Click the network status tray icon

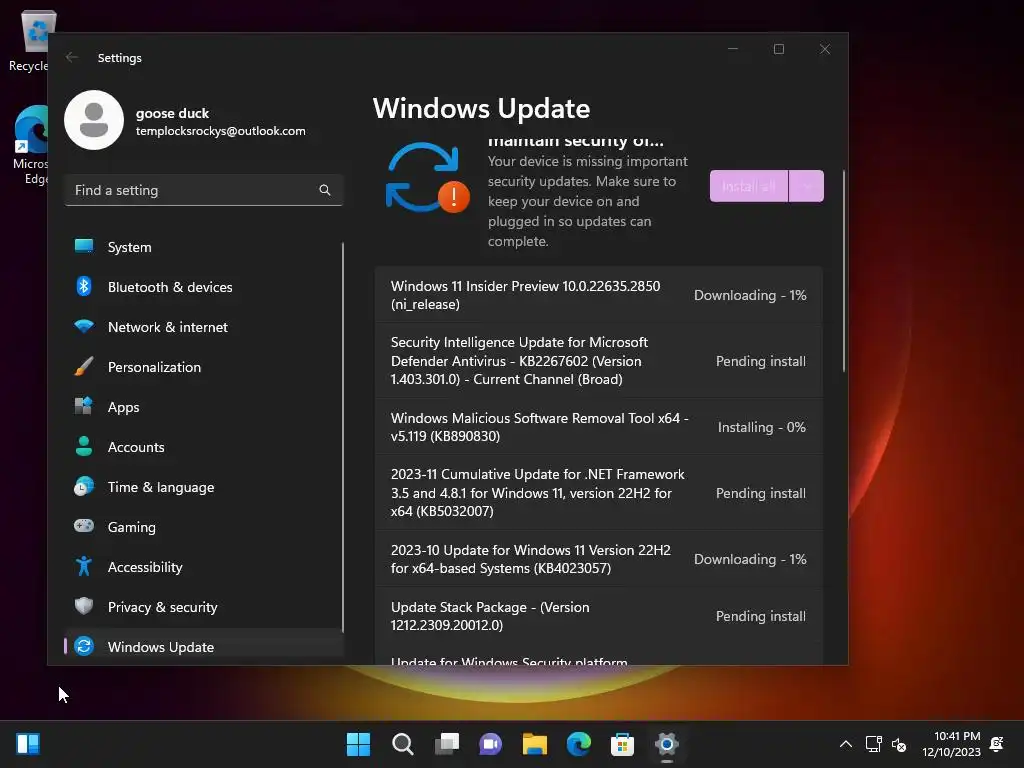(x=873, y=744)
